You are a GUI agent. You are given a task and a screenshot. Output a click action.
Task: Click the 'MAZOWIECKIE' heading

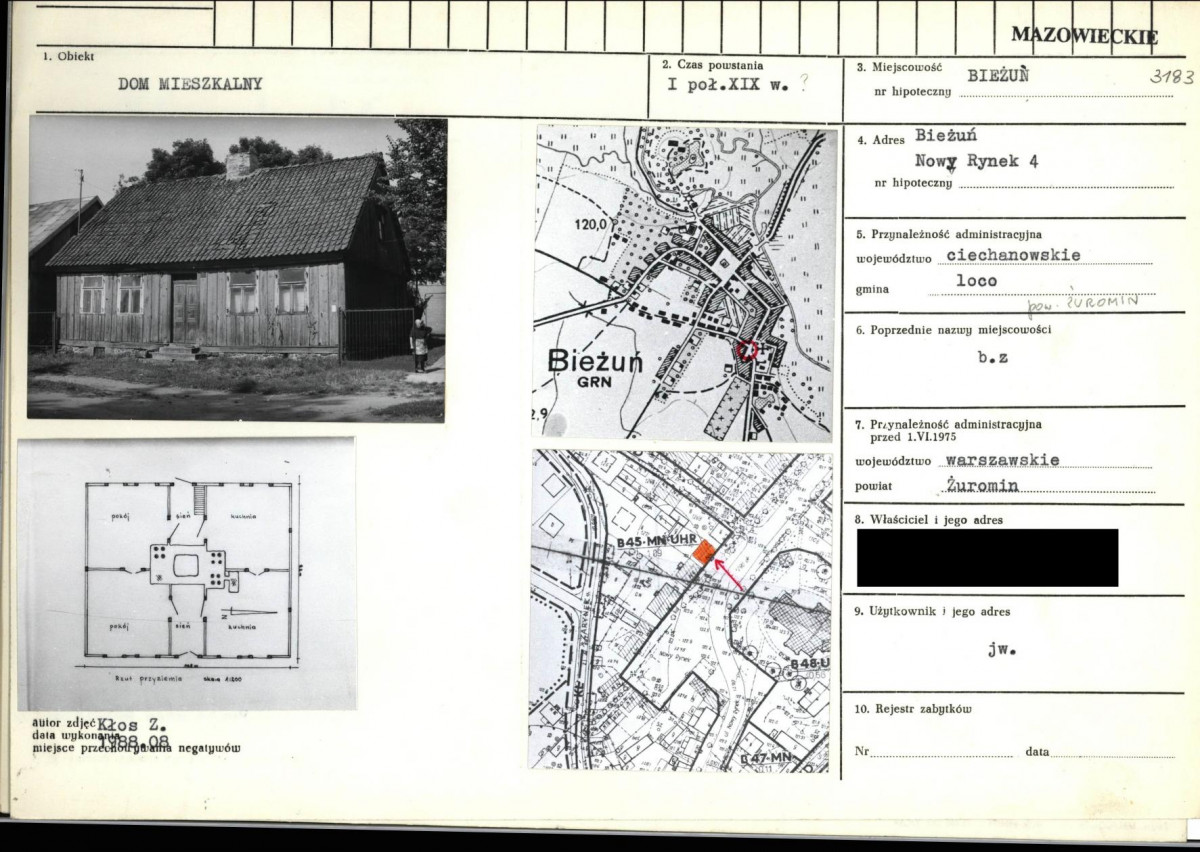tap(1085, 37)
